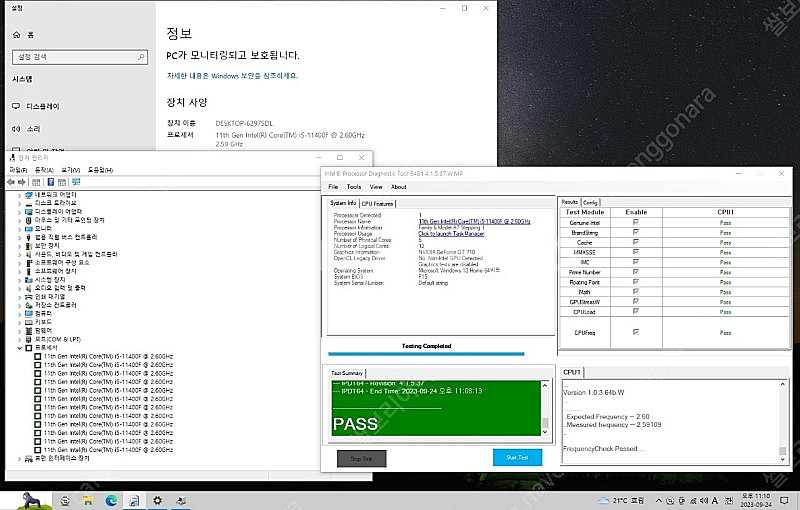Click the CPU1 log vertical scrollbar
800x510 pixels.
783,421
